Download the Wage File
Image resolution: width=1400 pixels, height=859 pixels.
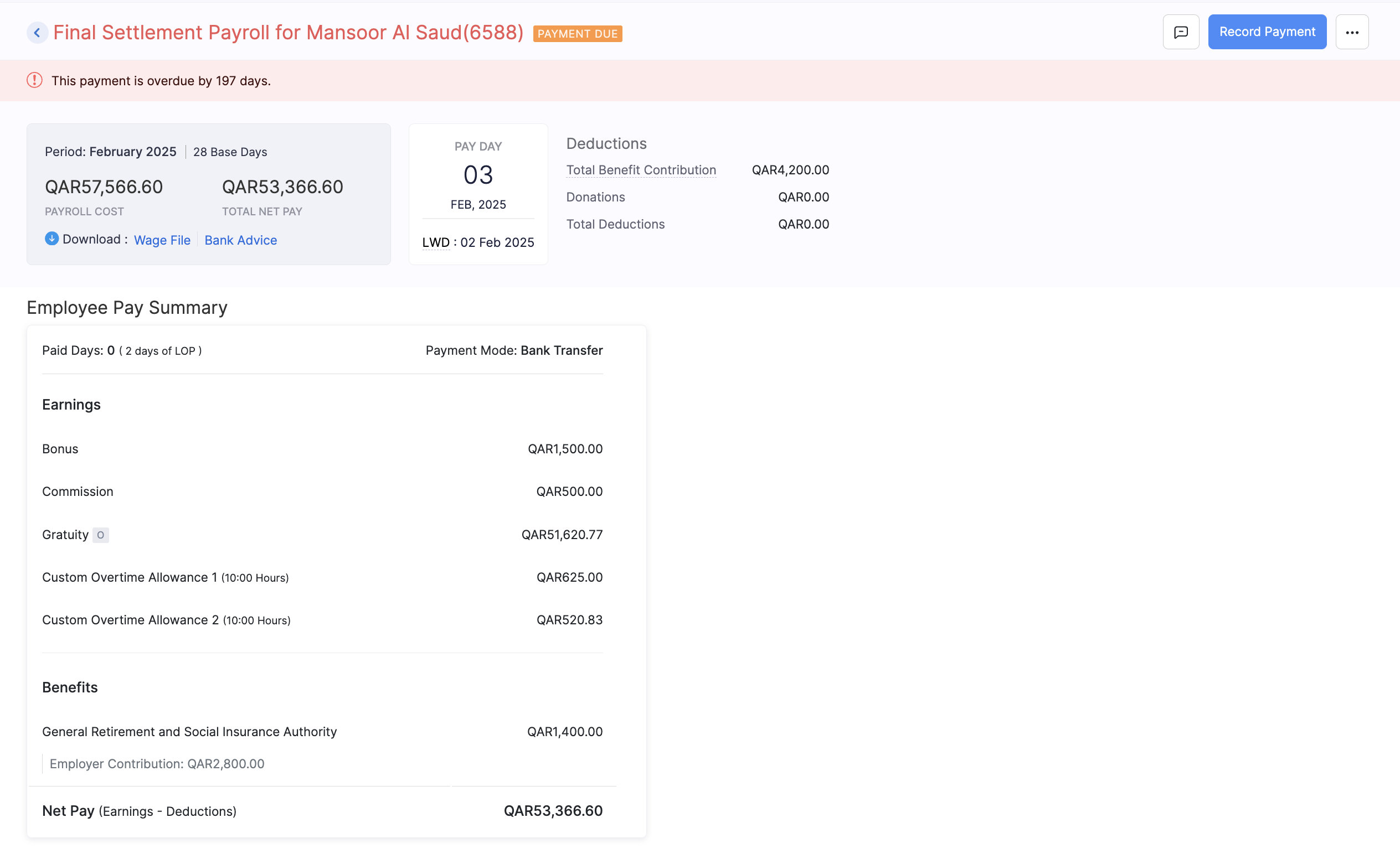pyautogui.click(x=162, y=240)
